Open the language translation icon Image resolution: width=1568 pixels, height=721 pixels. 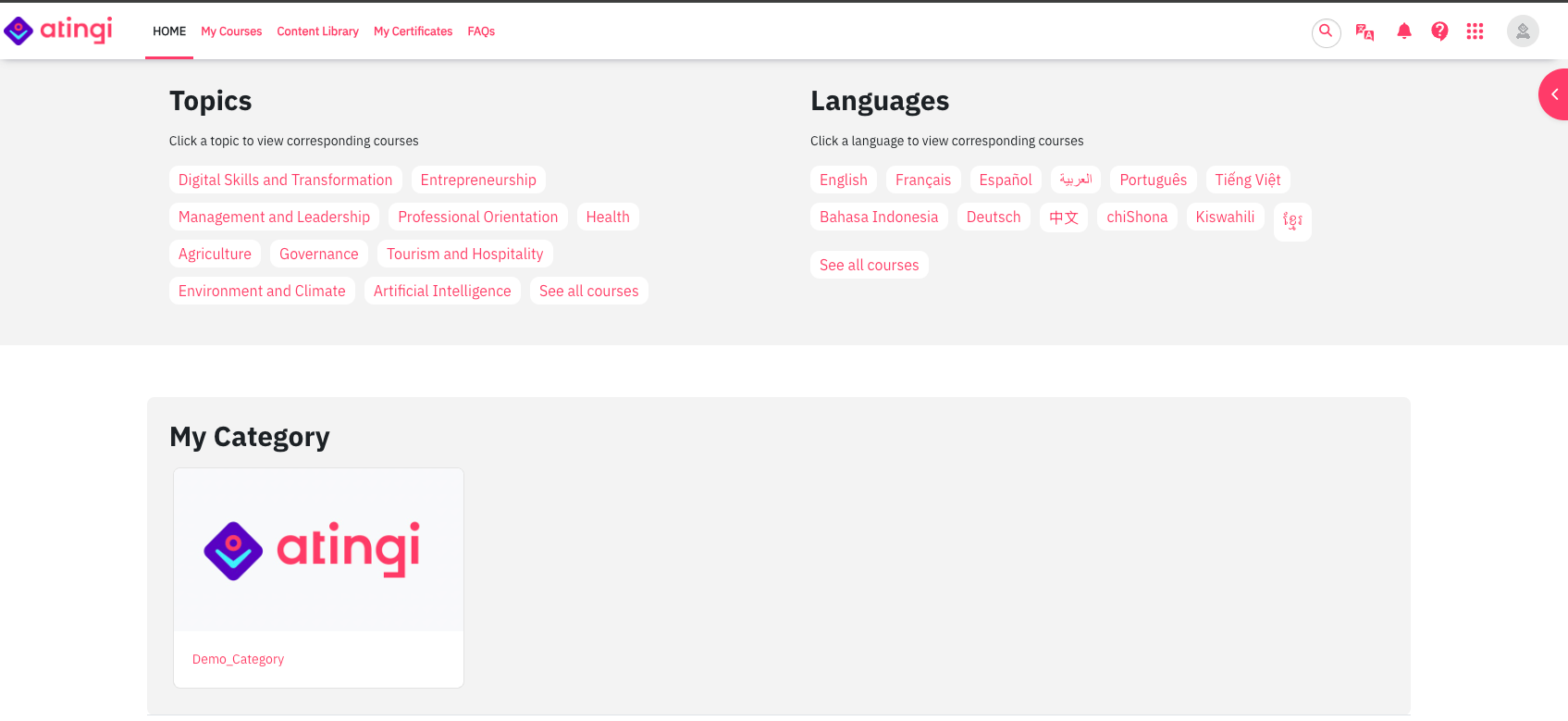pos(1364,31)
